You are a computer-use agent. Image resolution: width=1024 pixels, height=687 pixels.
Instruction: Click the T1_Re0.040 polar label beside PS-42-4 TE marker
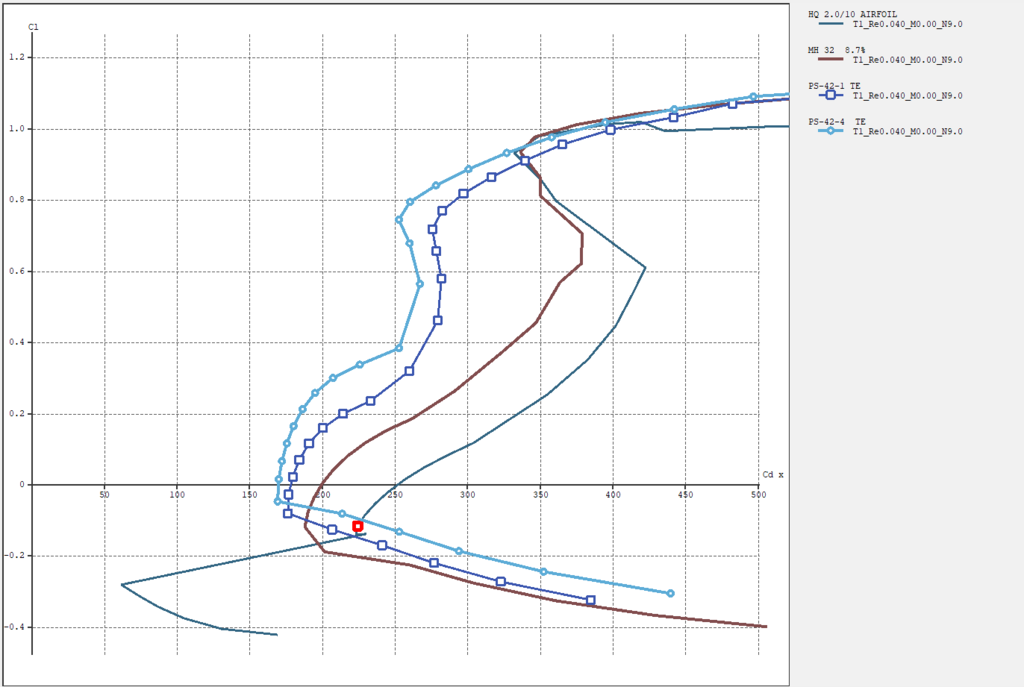pos(907,131)
